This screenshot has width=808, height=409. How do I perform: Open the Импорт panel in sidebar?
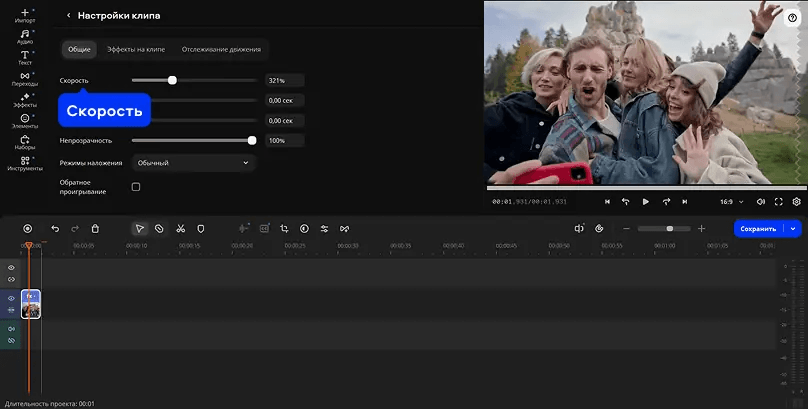tap(24, 14)
